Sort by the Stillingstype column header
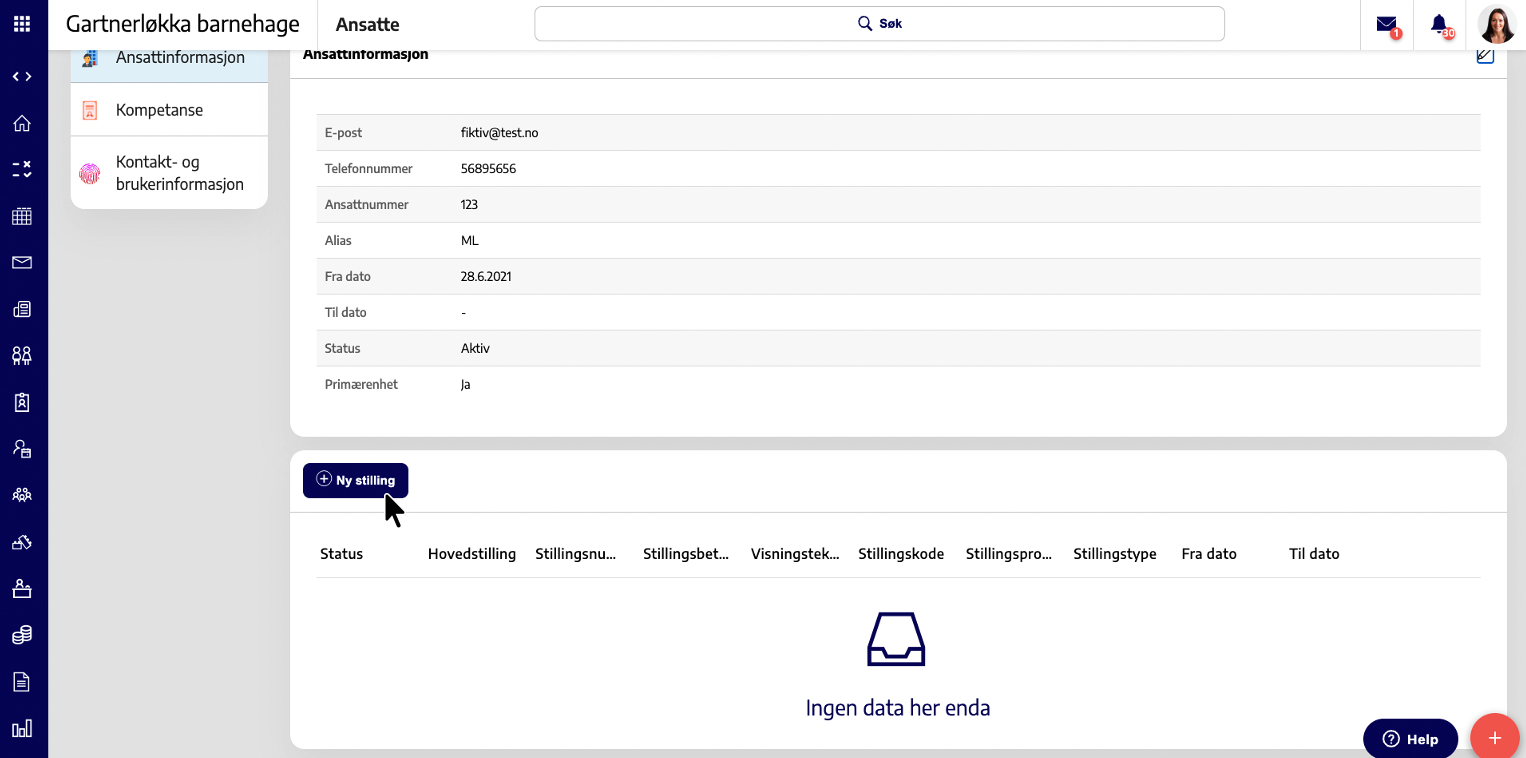The image size is (1526, 758). (1115, 554)
